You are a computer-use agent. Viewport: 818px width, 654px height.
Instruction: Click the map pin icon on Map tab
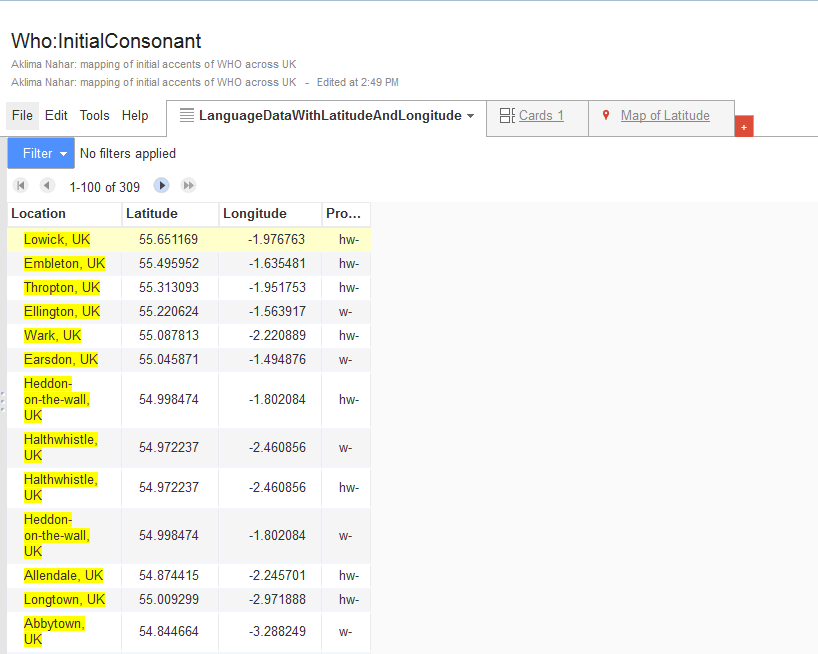point(606,116)
